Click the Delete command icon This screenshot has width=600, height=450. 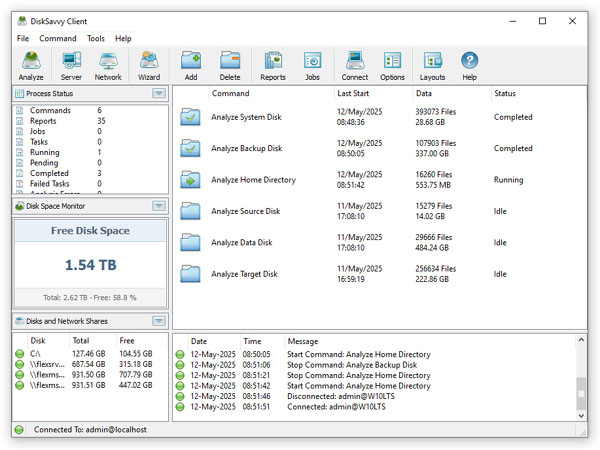[x=230, y=65]
